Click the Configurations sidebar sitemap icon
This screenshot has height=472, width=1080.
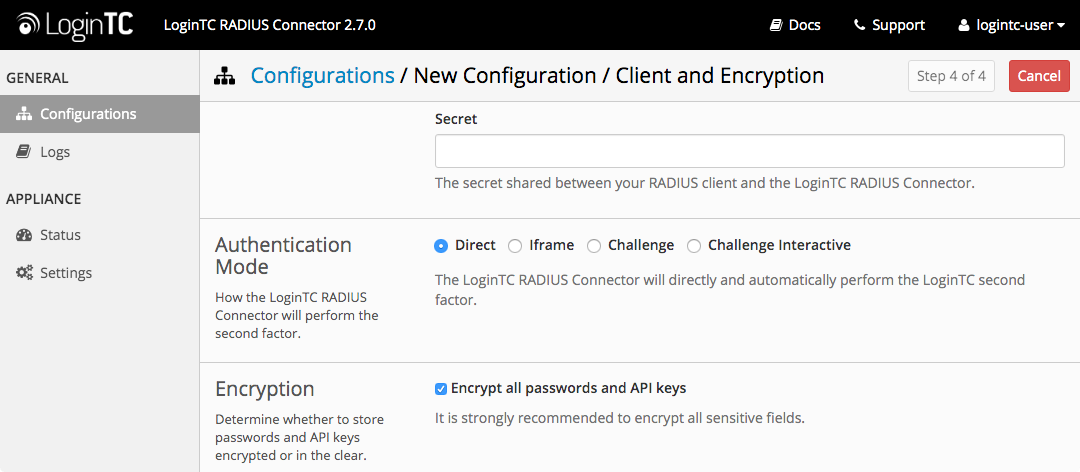click(23, 114)
